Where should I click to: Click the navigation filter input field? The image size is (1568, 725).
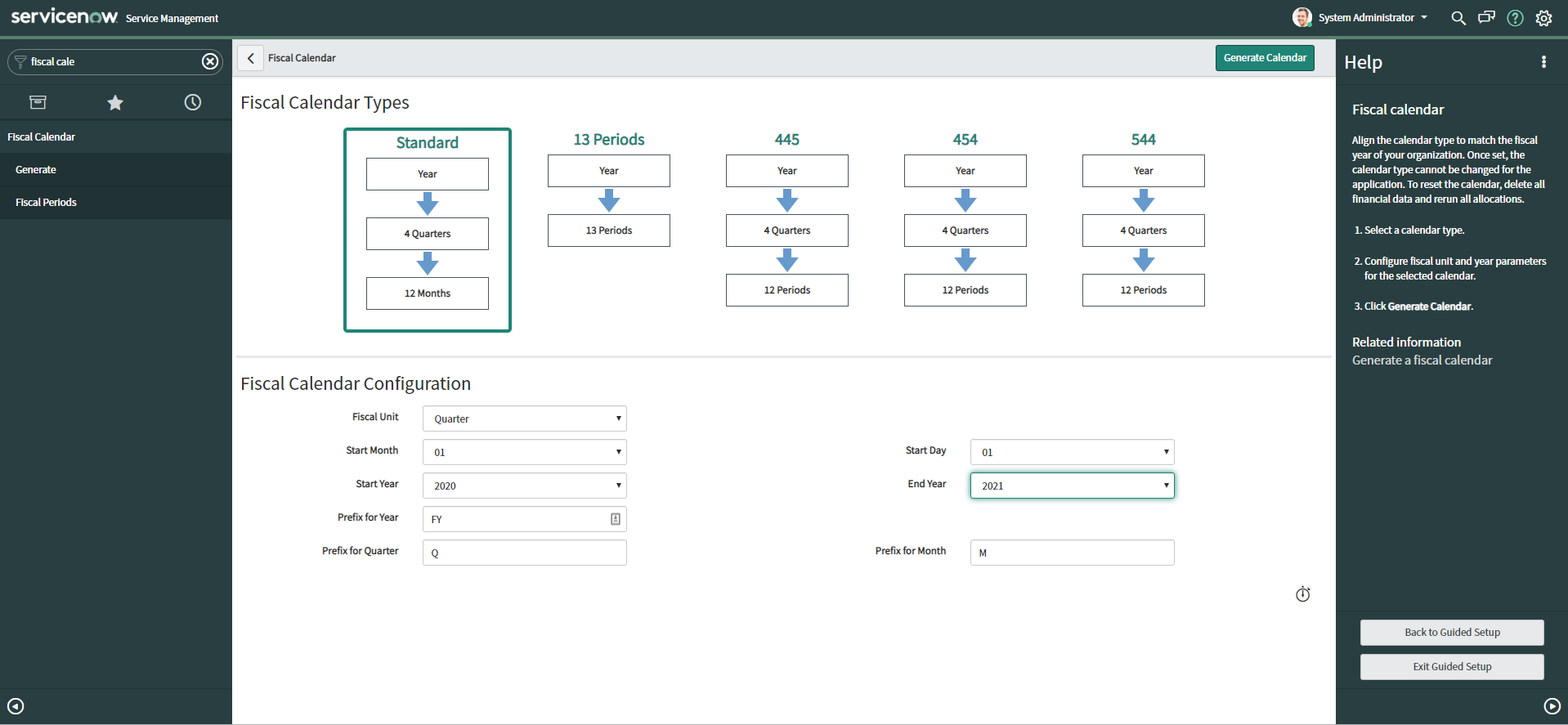coord(114,62)
